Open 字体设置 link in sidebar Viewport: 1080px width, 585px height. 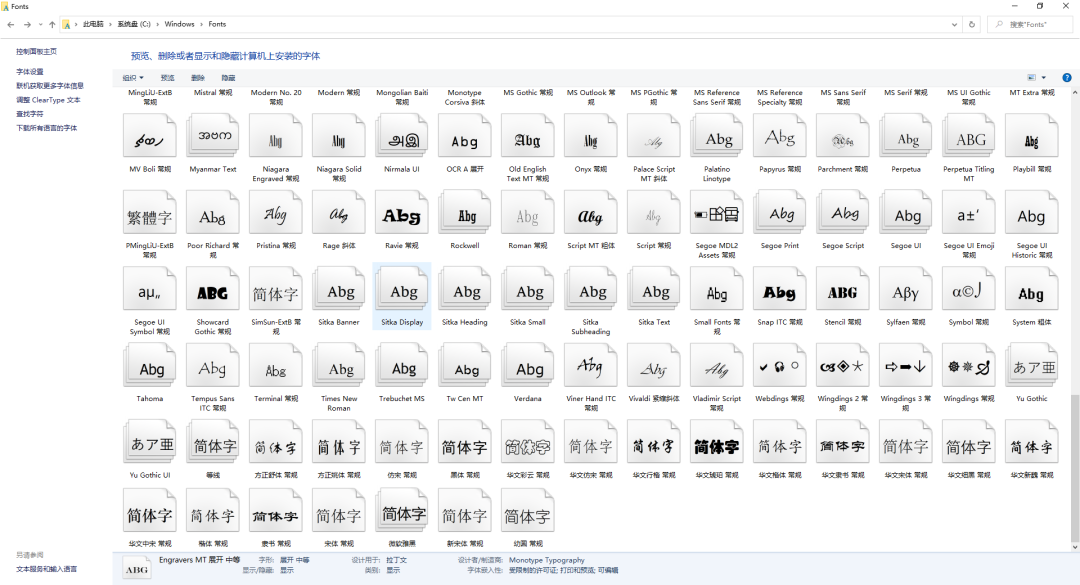[30, 72]
